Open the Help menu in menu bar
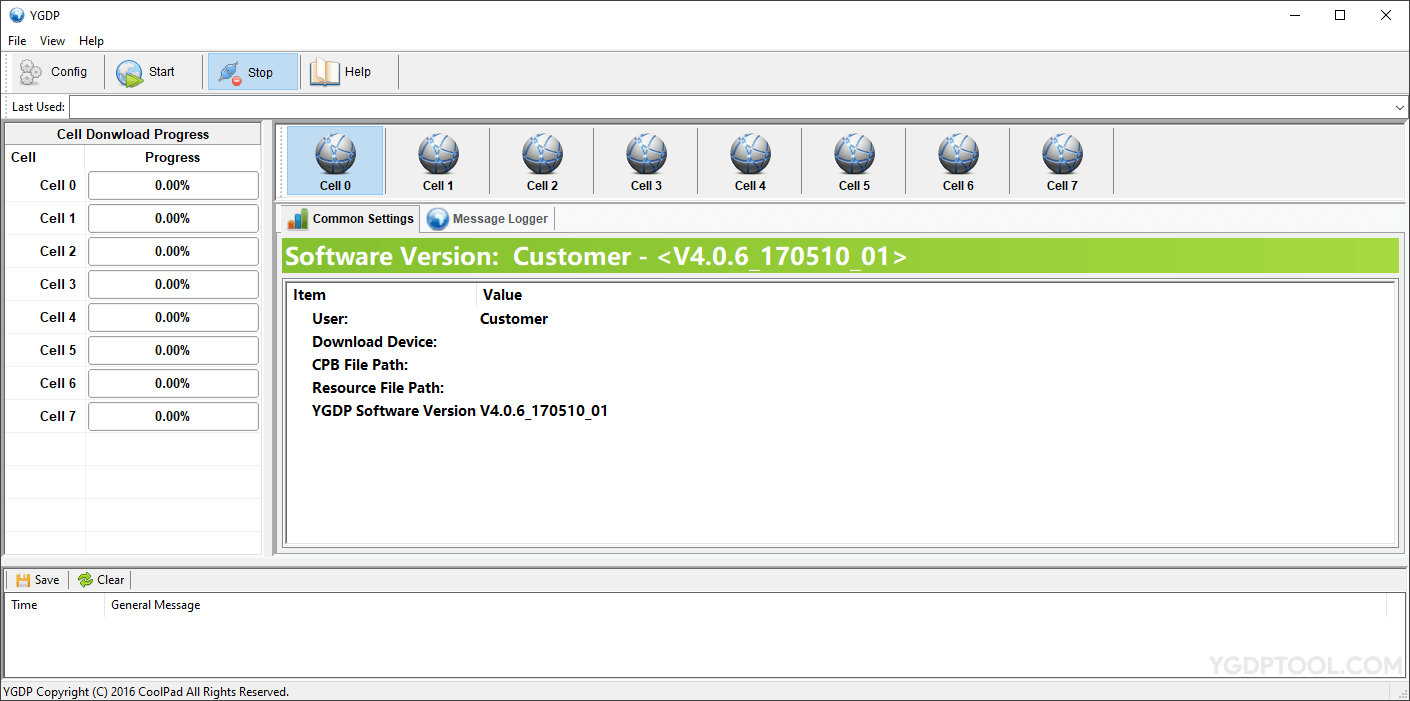Viewport: 1410px width, 701px height. click(91, 41)
